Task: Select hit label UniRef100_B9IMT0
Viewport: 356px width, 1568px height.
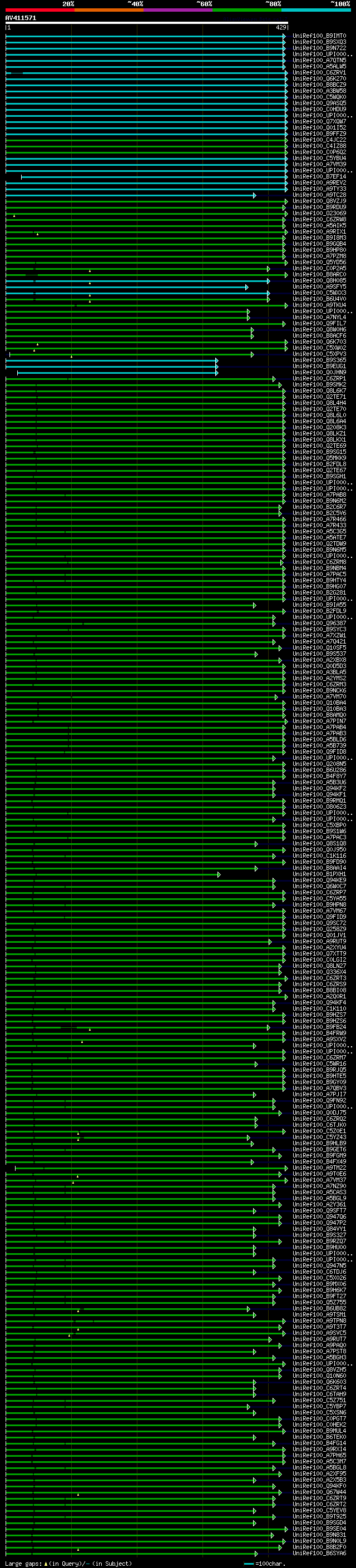Action: (319, 36)
